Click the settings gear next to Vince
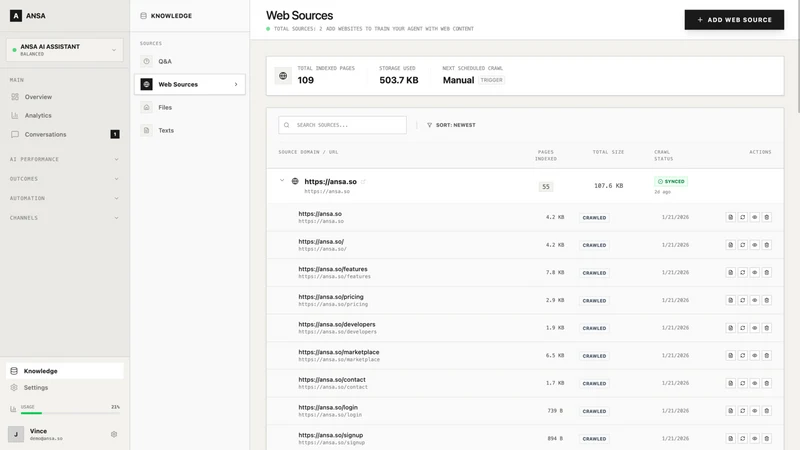 click(x=114, y=434)
